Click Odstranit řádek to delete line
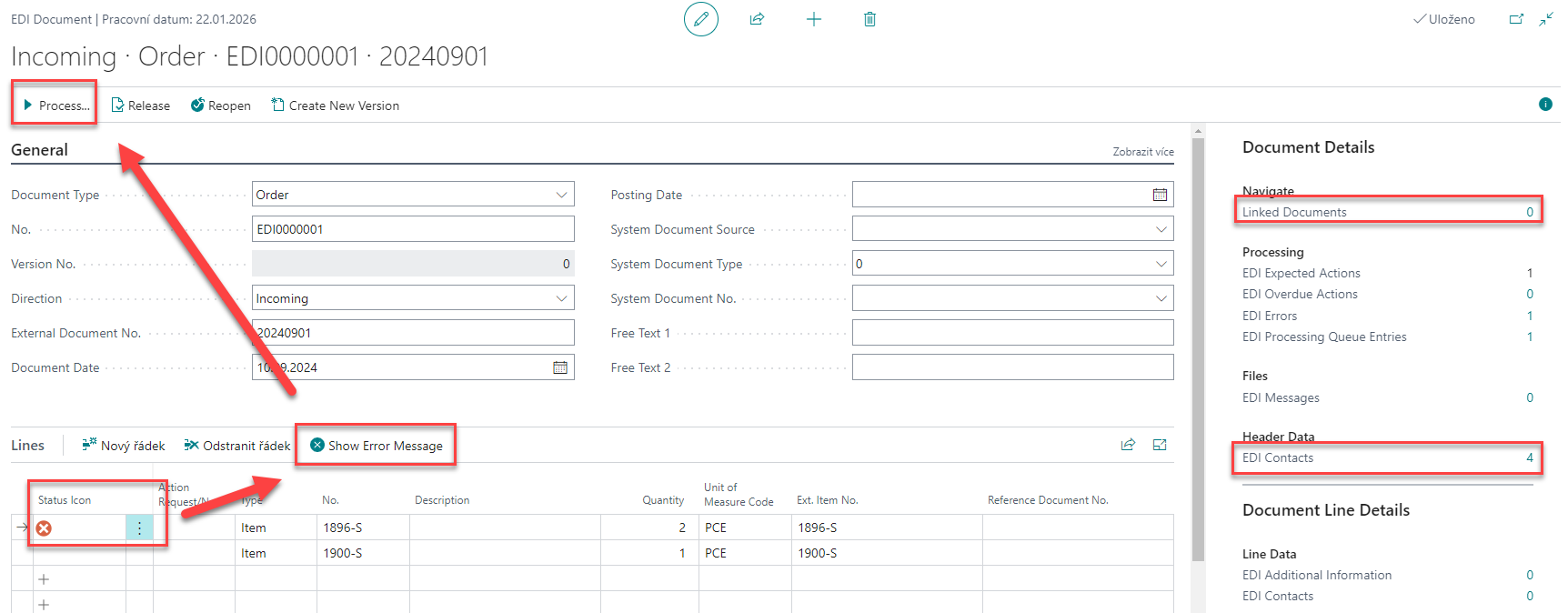The height and width of the screenshot is (613, 1568). pyautogui.click(x=237, y=446)
